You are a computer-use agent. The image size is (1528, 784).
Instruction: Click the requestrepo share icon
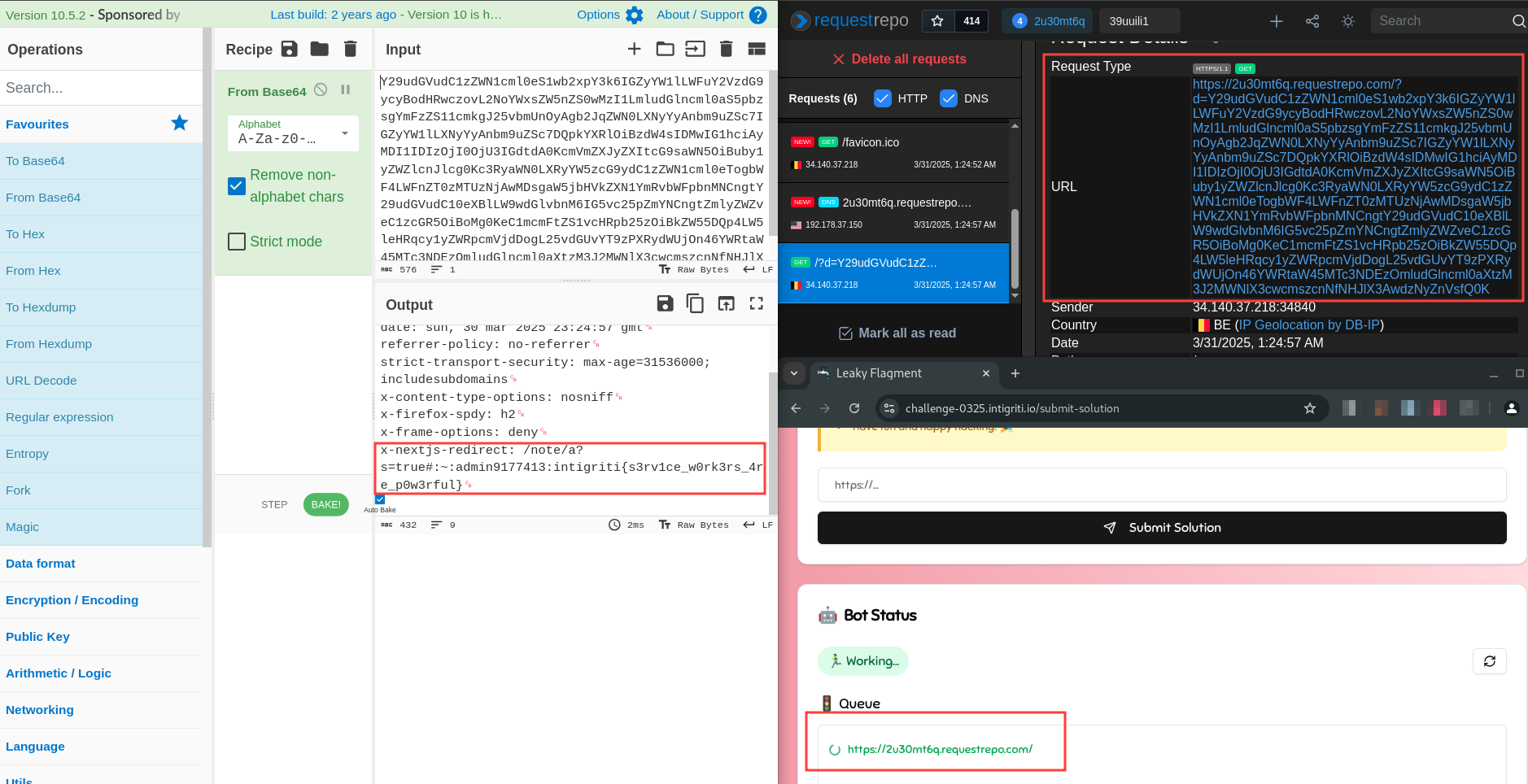(x=1312, y=21)
